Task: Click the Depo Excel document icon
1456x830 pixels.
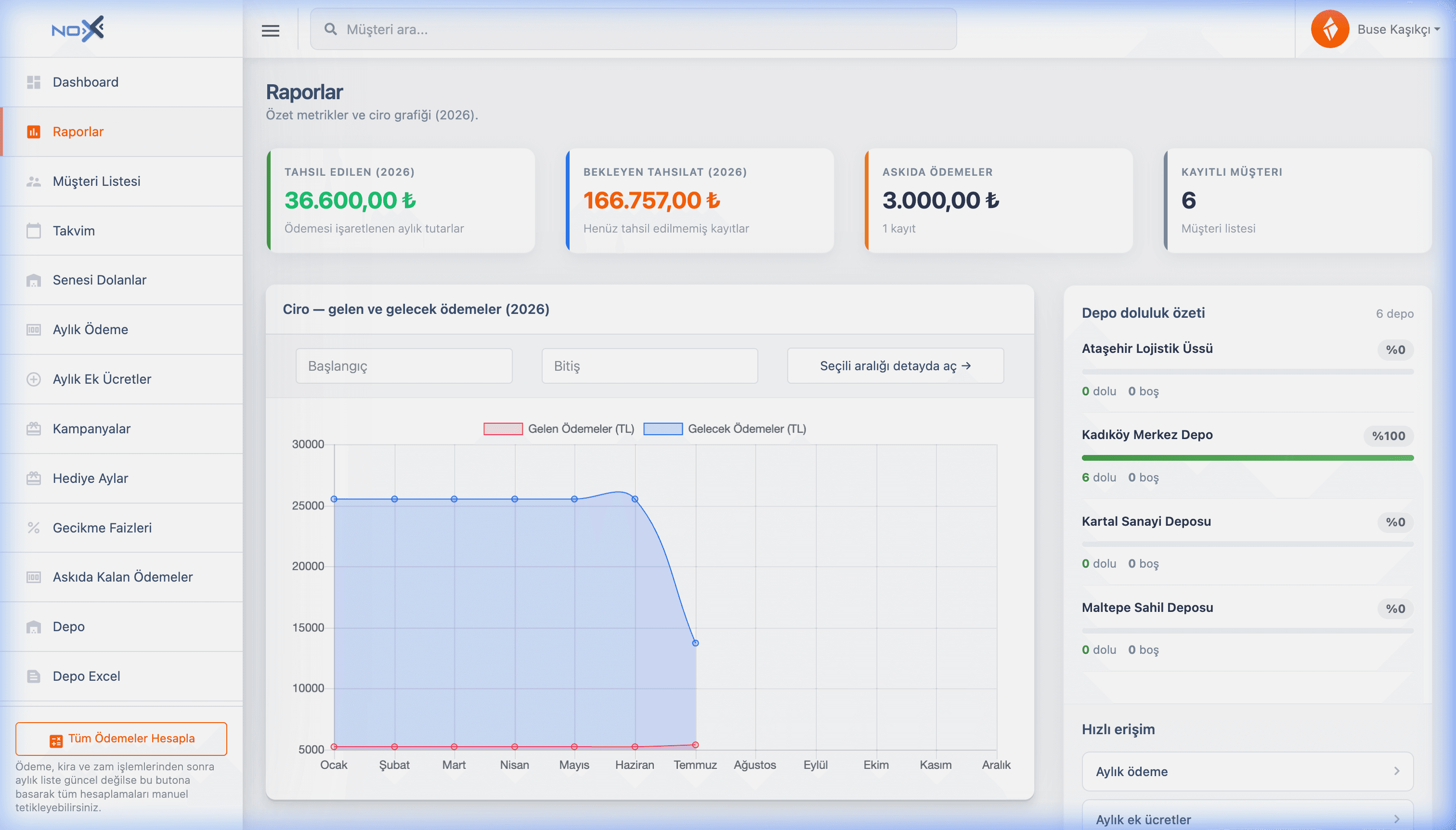Action: pyautogui.click(x=34, y=676)
